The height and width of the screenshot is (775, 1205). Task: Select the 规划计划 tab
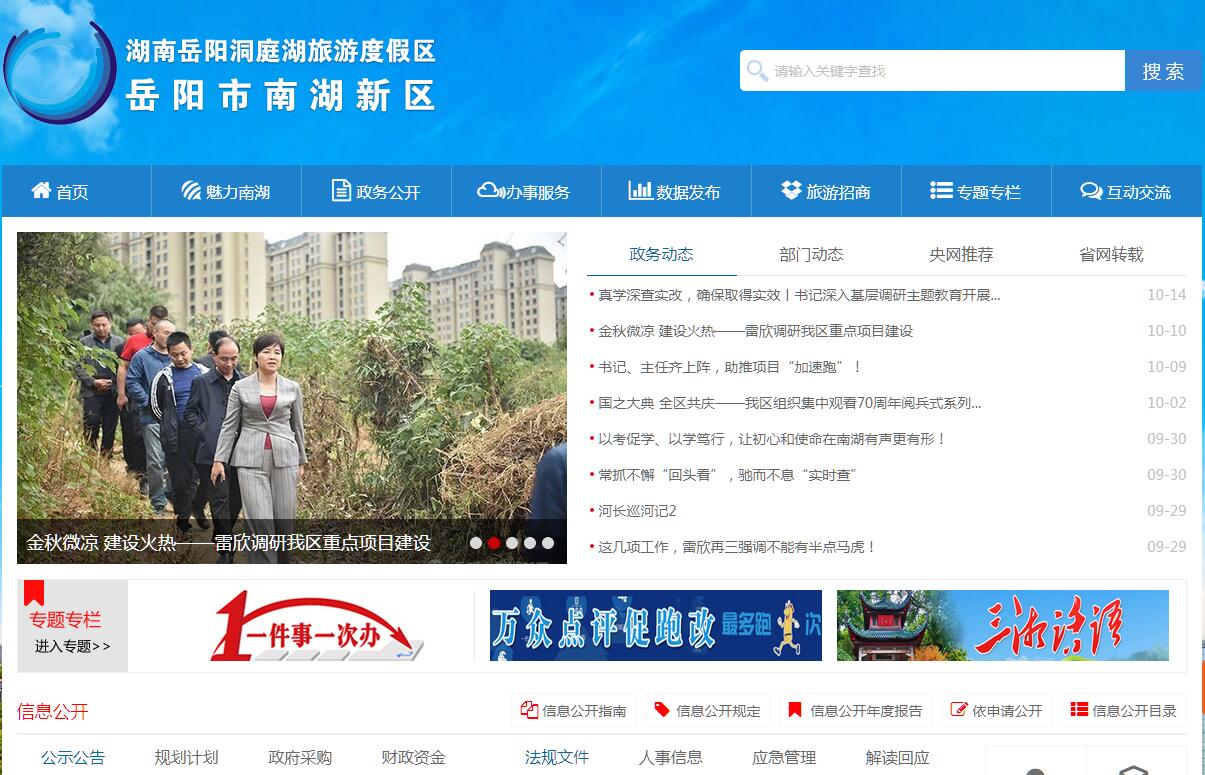pos(186,757)
